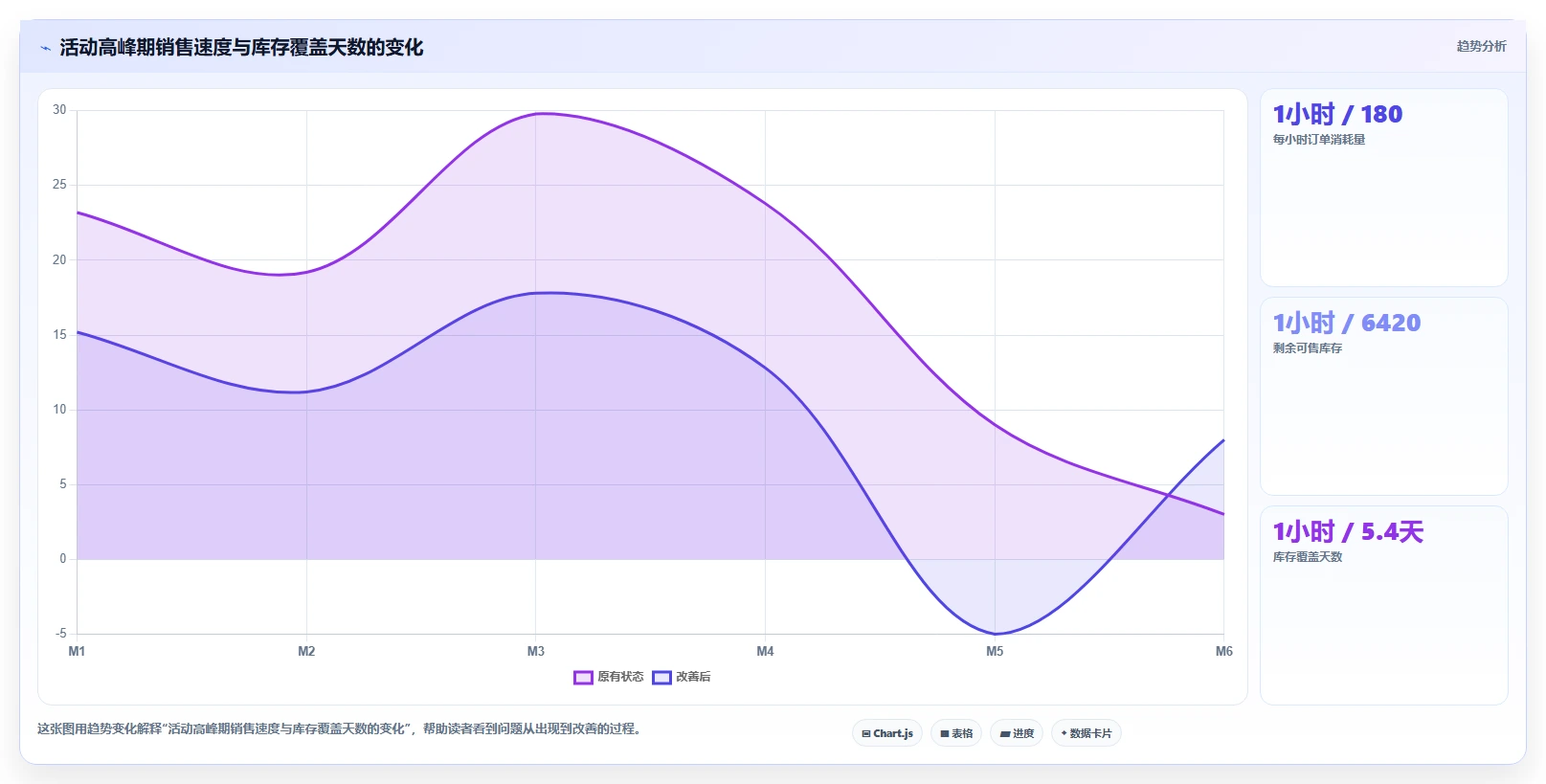The height and width of the screenshot is (784, 1546).
Task: Click the y-axis label 30
Action: click(59, 110)
